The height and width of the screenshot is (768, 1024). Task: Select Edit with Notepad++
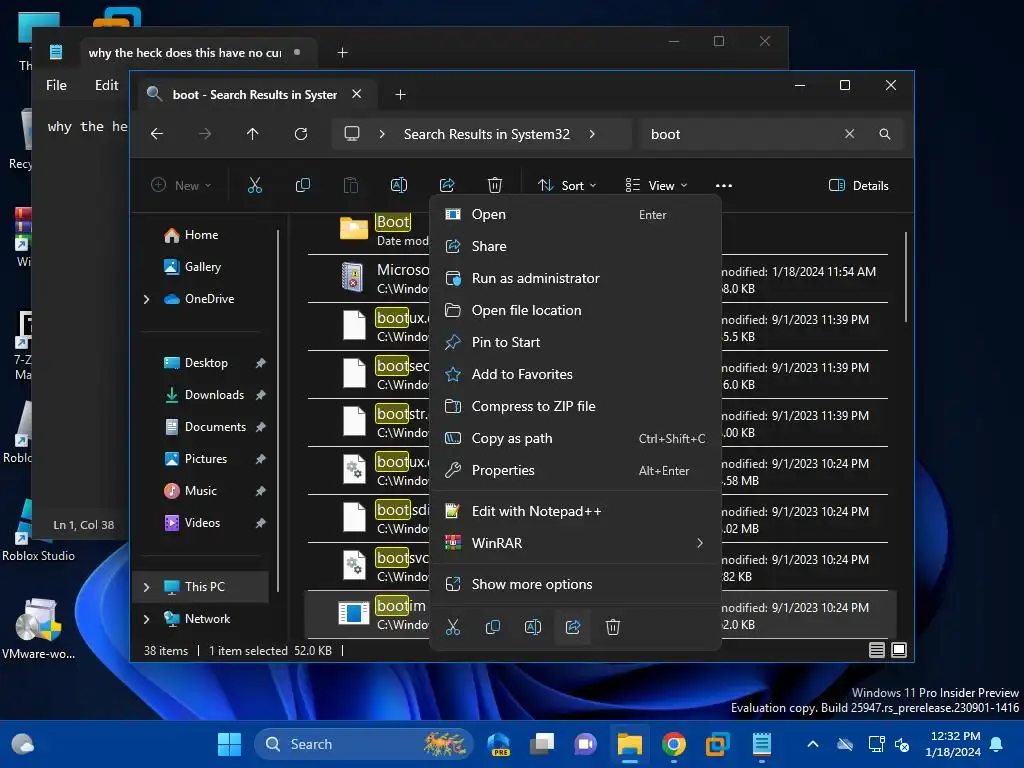(575, 511)
